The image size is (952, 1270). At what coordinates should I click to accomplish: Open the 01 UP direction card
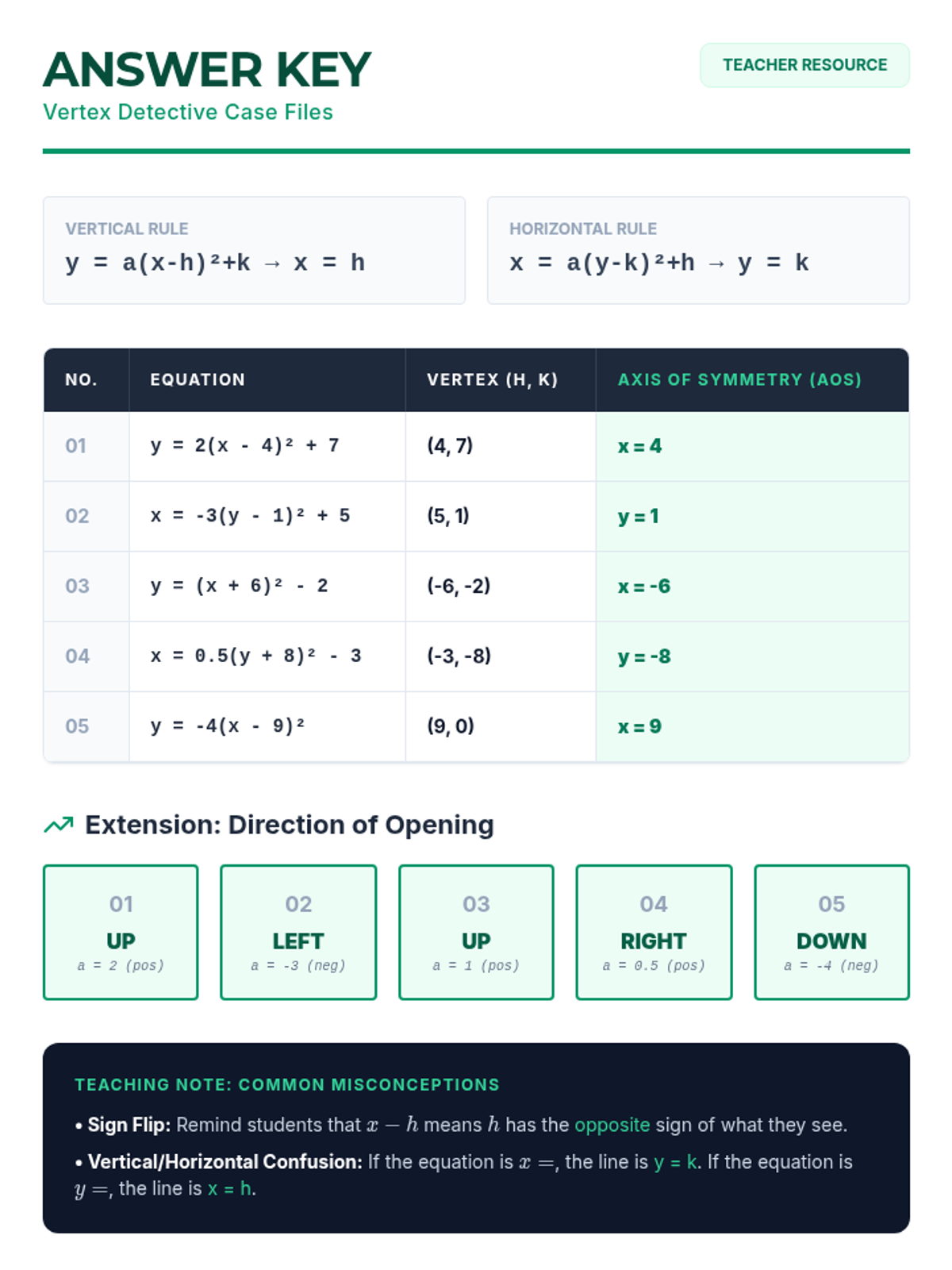coord(121,932)
